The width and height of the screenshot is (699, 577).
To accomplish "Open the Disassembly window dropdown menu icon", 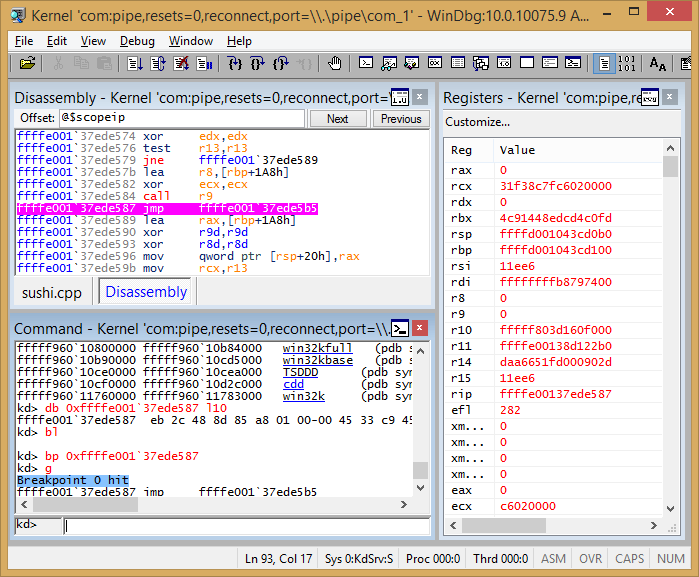I will 399,98.
